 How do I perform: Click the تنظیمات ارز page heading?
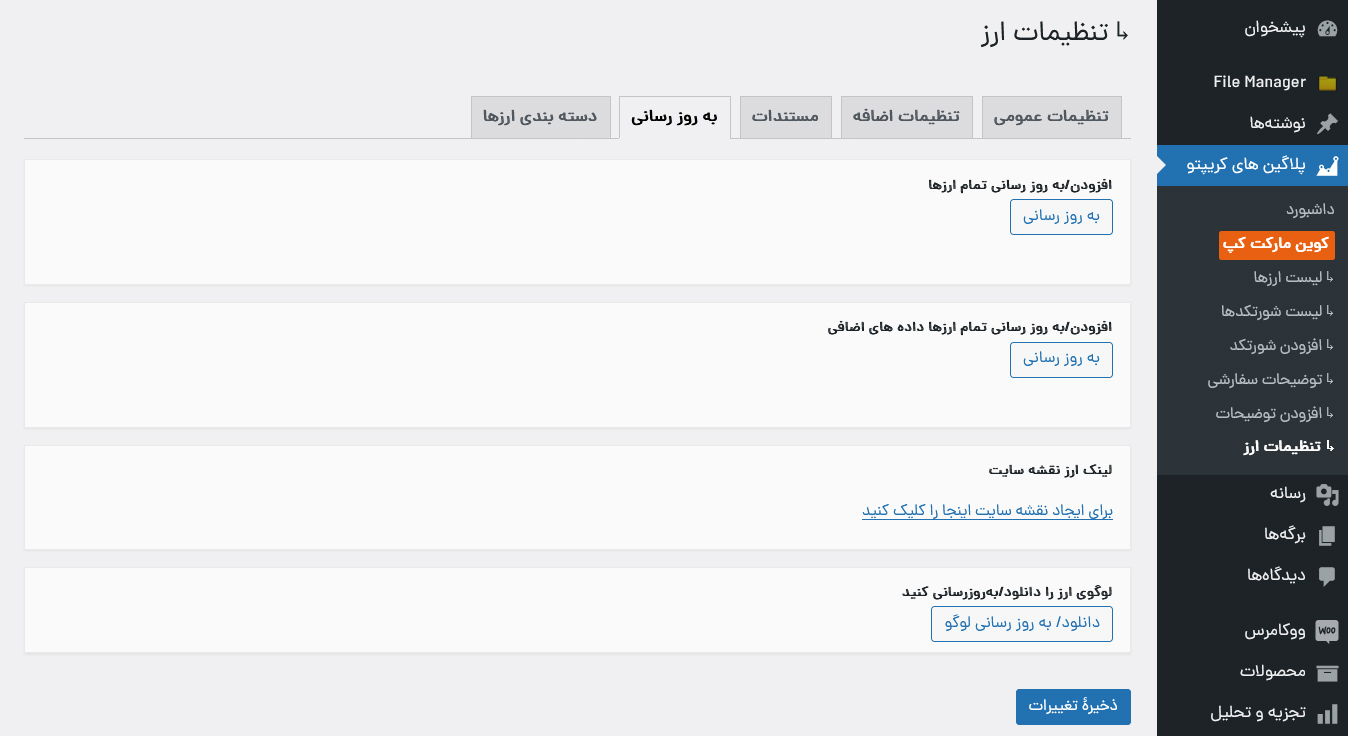click(1055, 32)
